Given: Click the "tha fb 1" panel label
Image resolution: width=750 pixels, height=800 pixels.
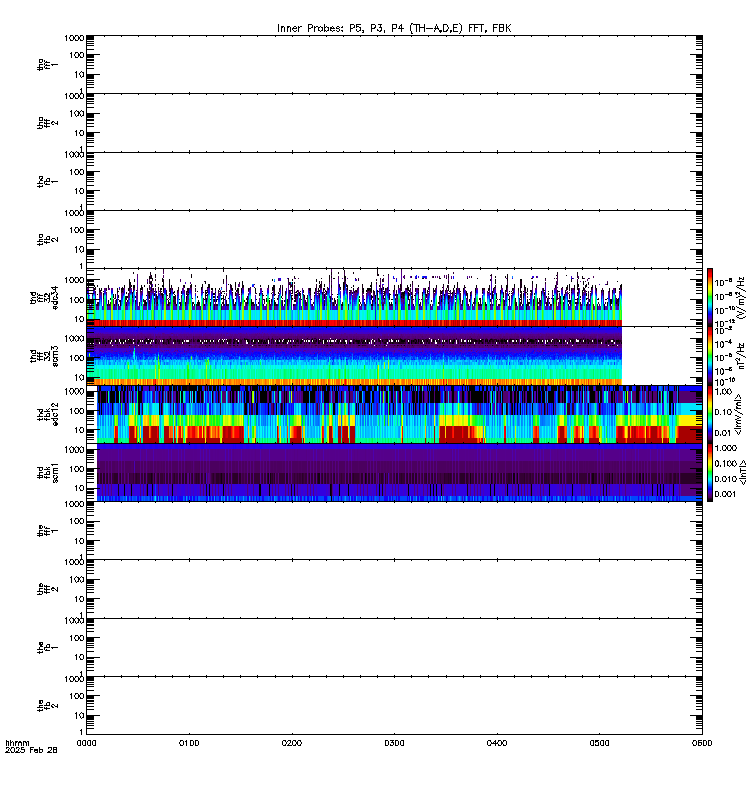Looking at the screenshot, I should click(x=47, y=181).
